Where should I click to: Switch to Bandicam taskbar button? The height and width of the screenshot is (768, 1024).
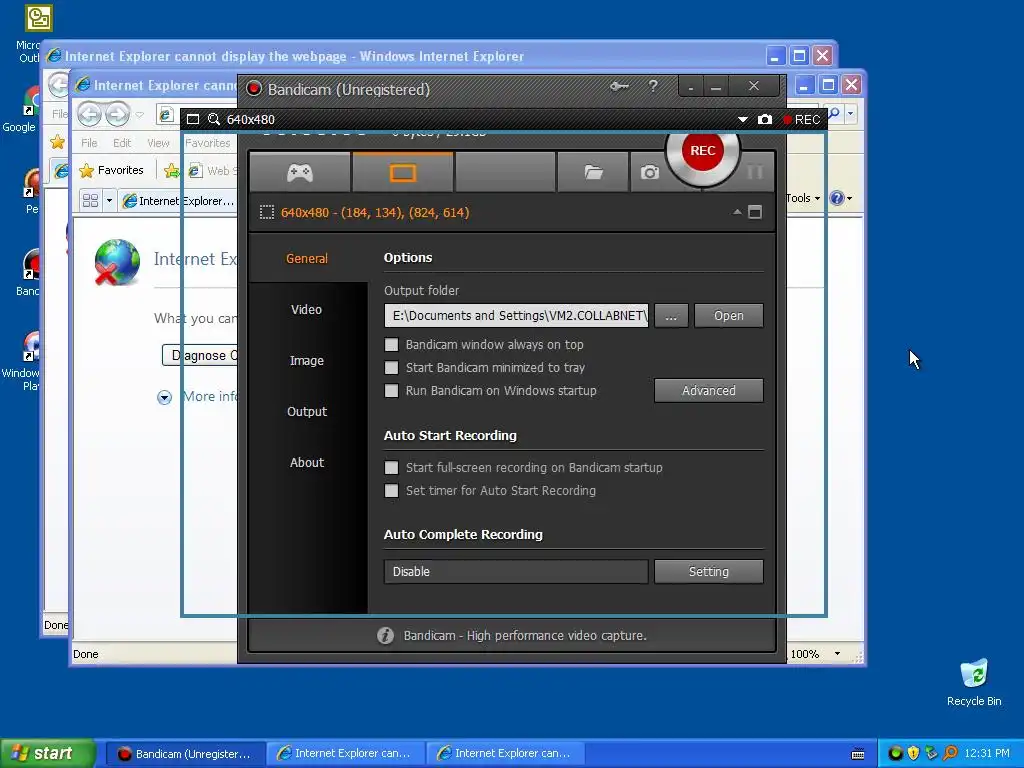(x=185, y=754)
